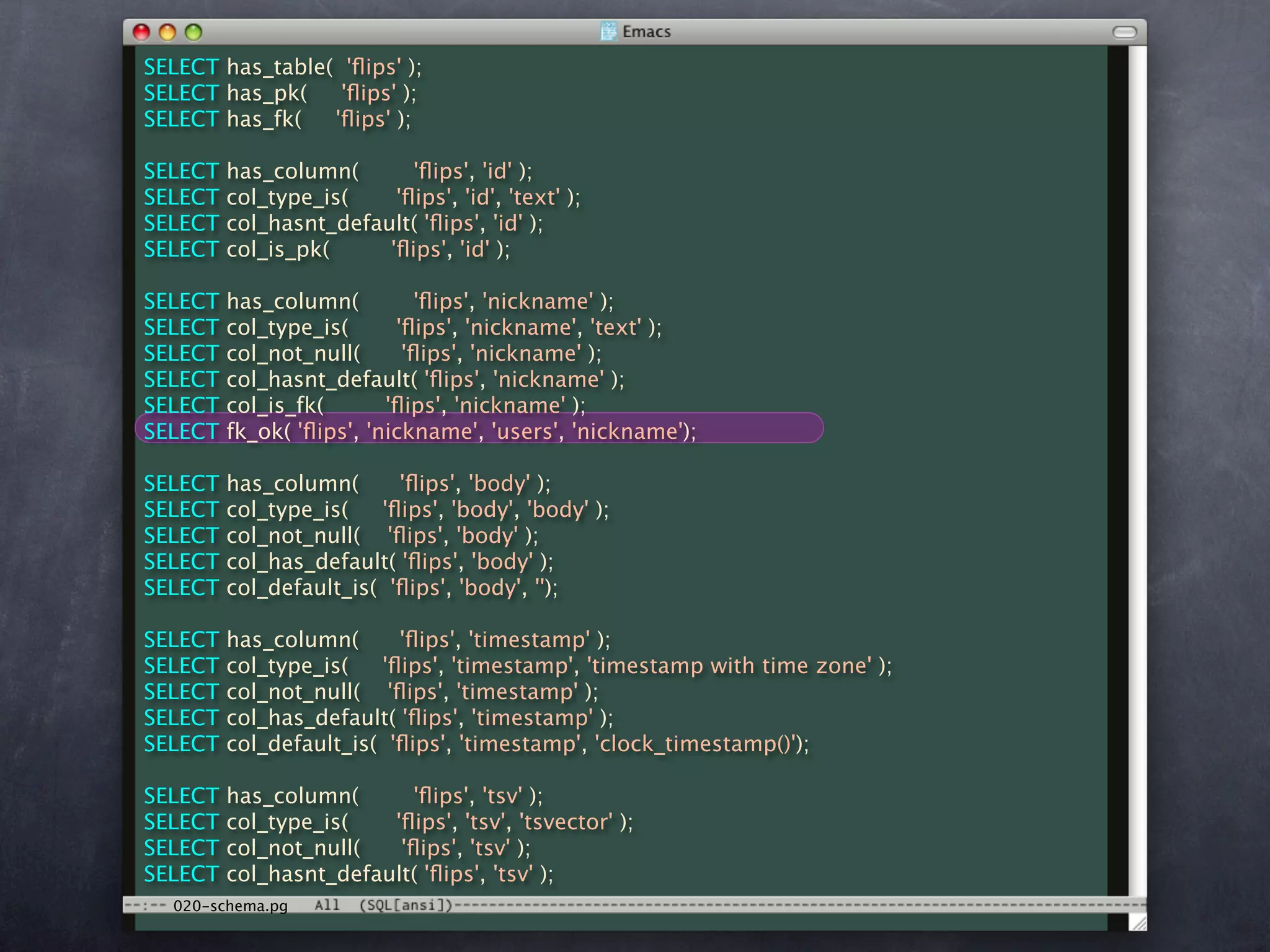This screenshot has width=1270, height=952.
Task: Click col_type_is 'flips', 'id', 'text' line
Action: coord(362,197)
